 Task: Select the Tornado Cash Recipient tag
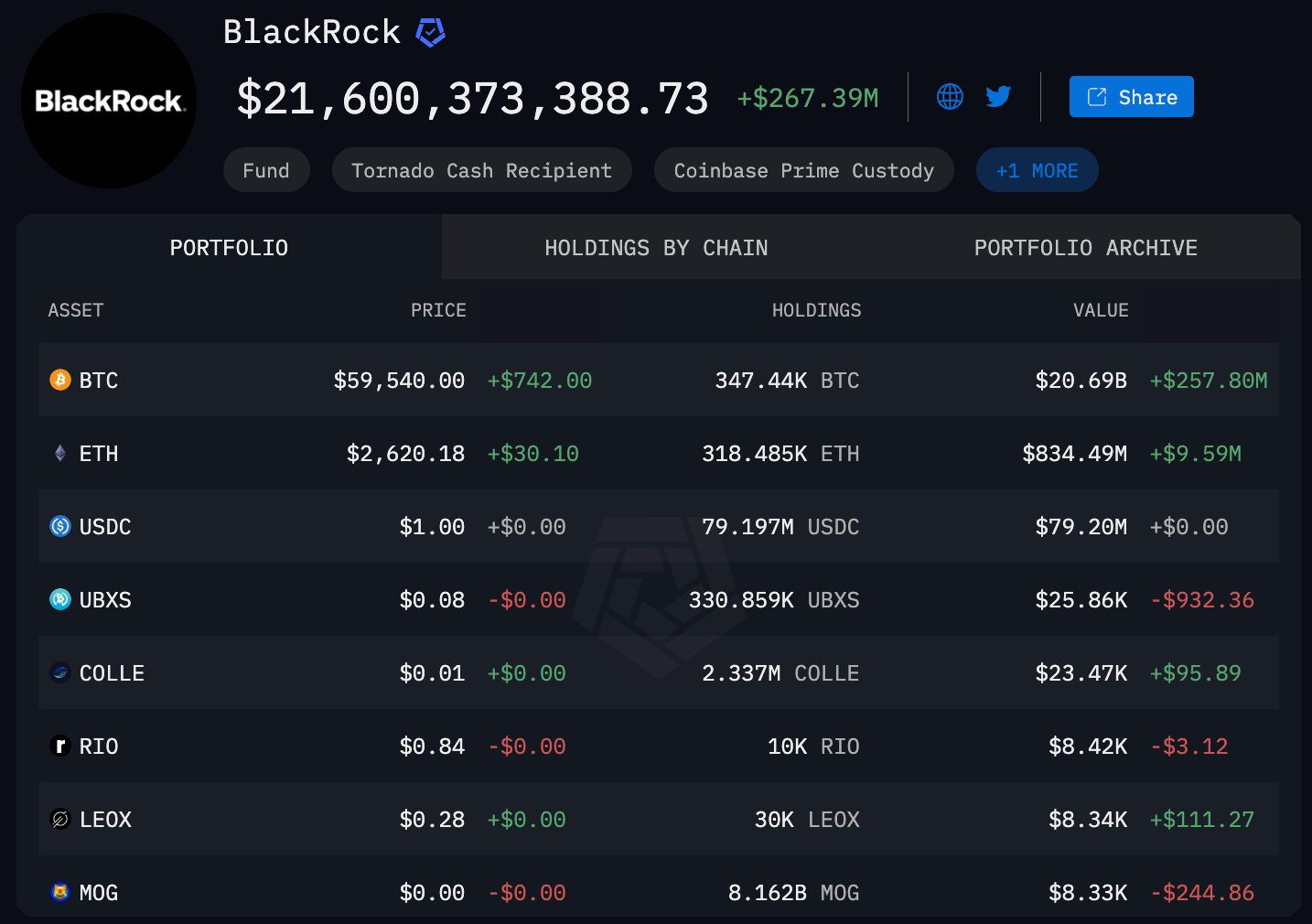click(x=481, y=170)
